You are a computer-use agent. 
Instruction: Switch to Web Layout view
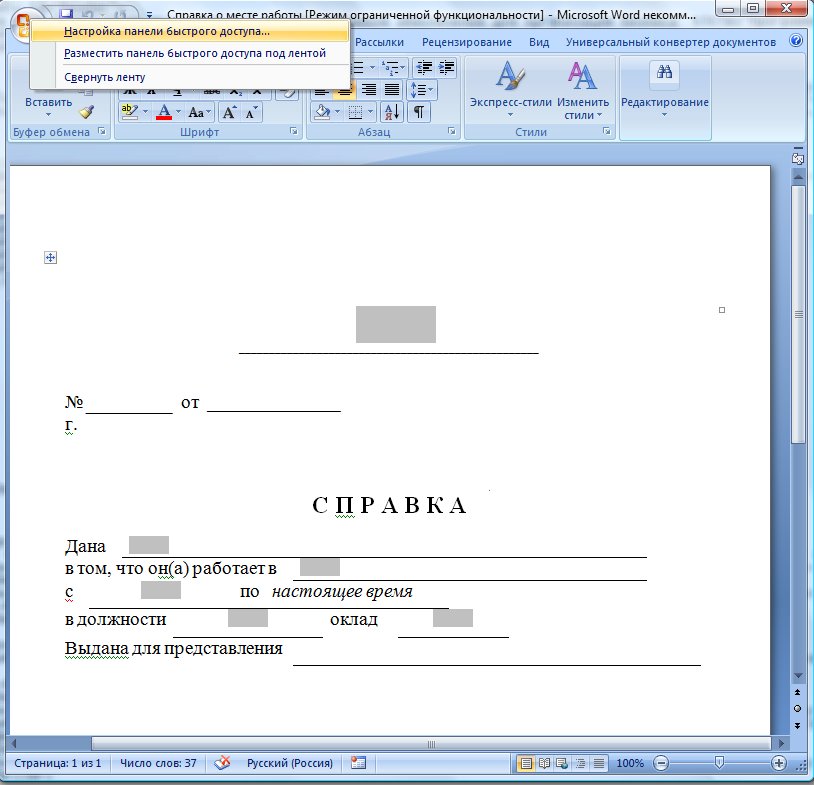(562, 763)
